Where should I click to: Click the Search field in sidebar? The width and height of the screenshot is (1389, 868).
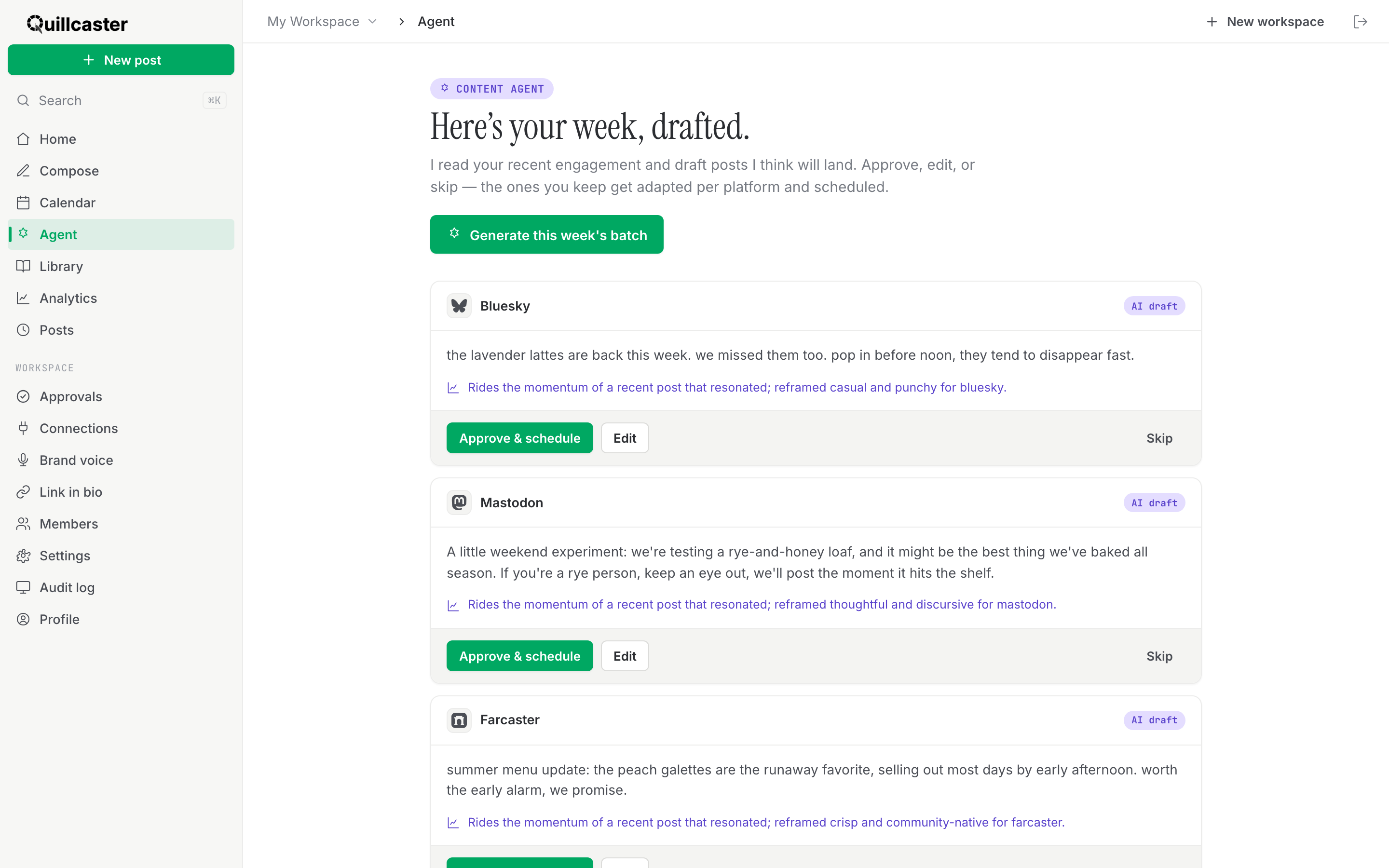(121, 100)
